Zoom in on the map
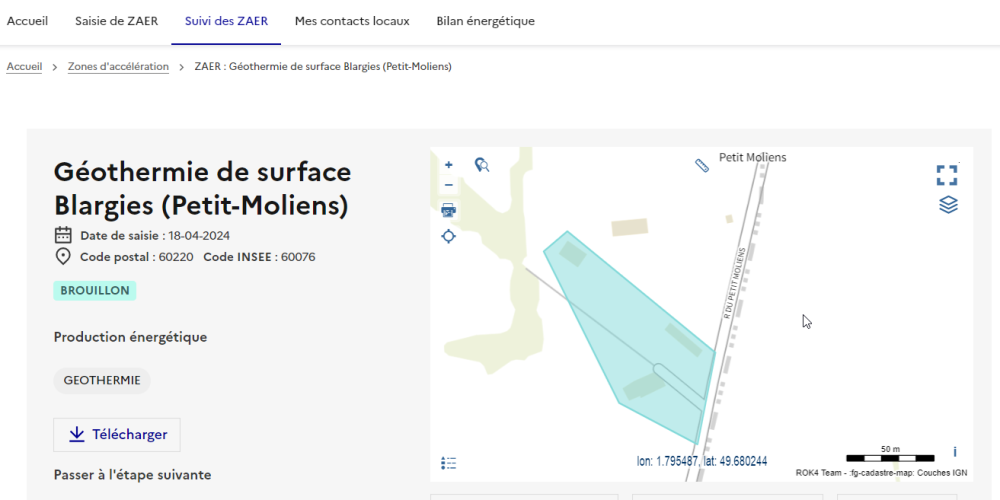The image size is (1000, 500). click(x=448, y=164)
